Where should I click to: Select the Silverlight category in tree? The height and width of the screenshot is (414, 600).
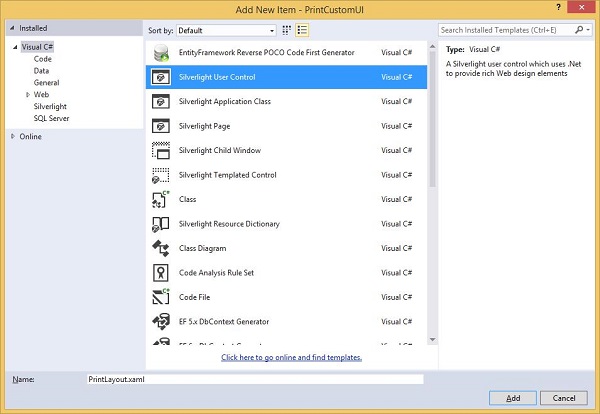point(50,106)
